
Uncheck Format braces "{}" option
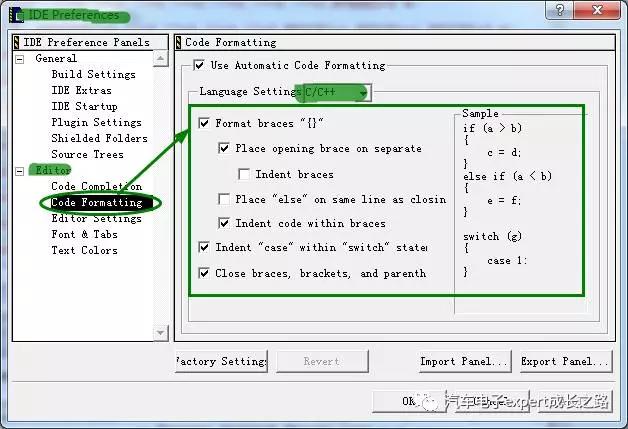205,123
